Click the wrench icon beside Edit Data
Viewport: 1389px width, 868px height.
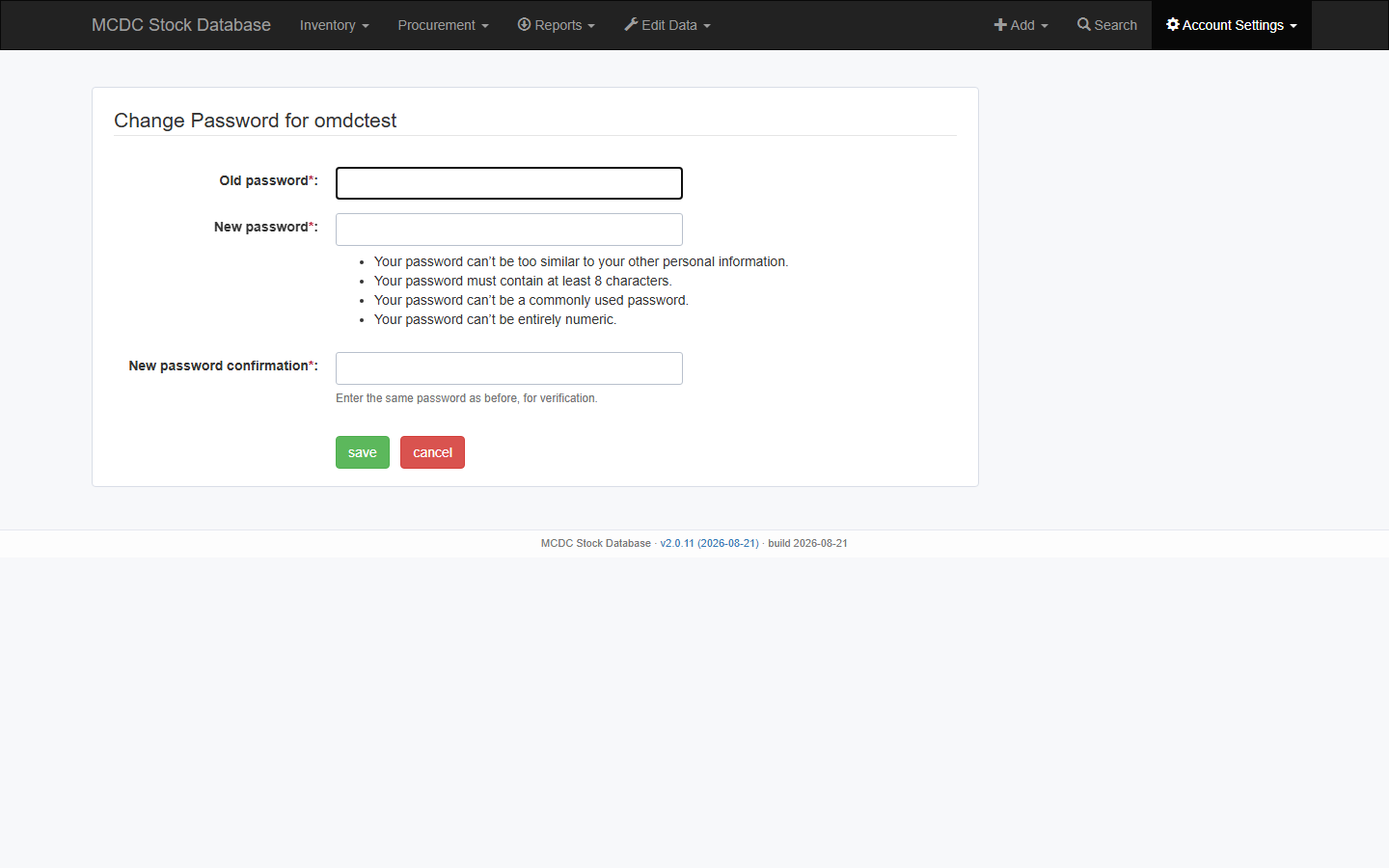click(631, 24)
